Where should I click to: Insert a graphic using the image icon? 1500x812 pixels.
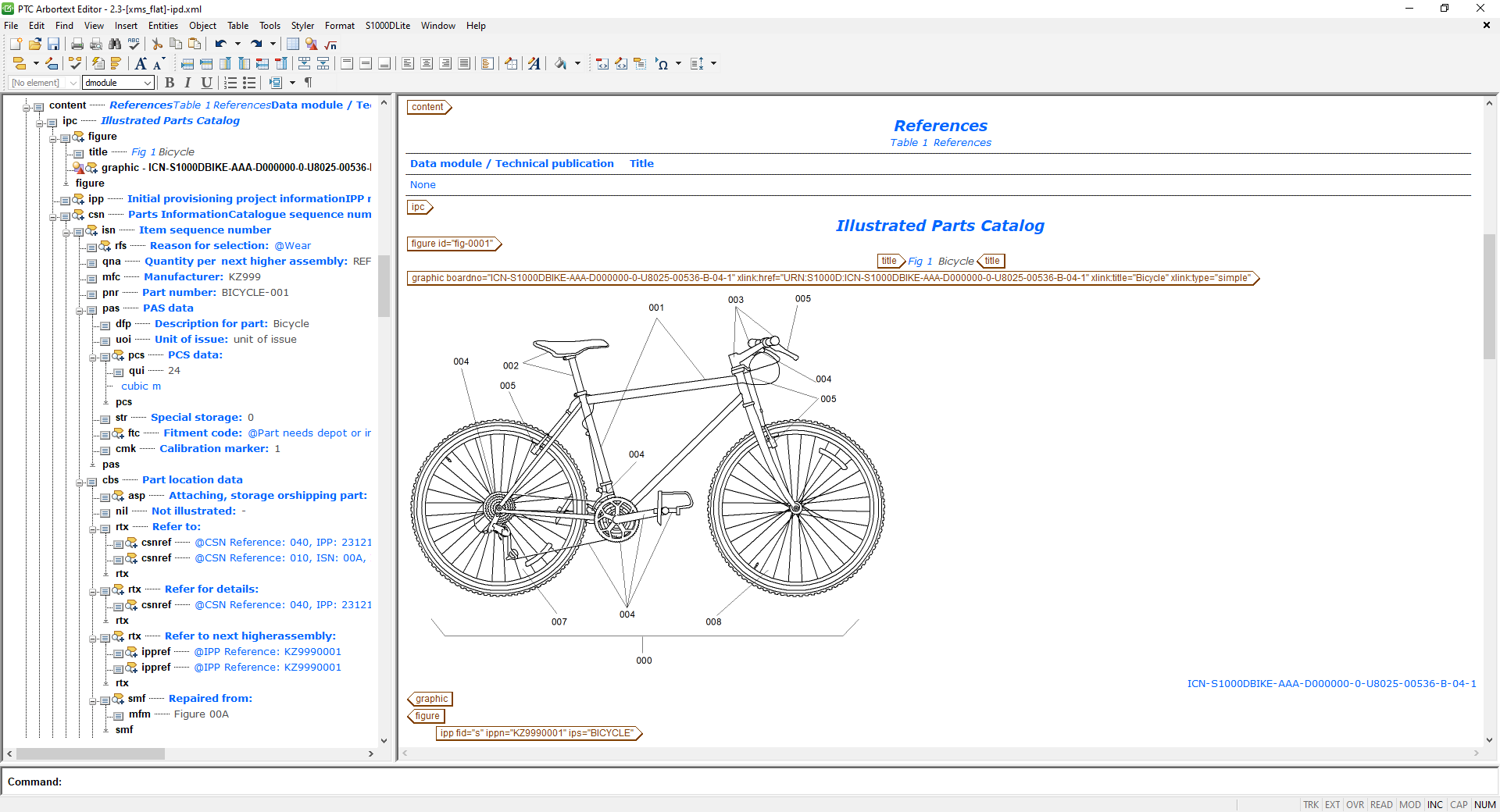tap(311, 45)
